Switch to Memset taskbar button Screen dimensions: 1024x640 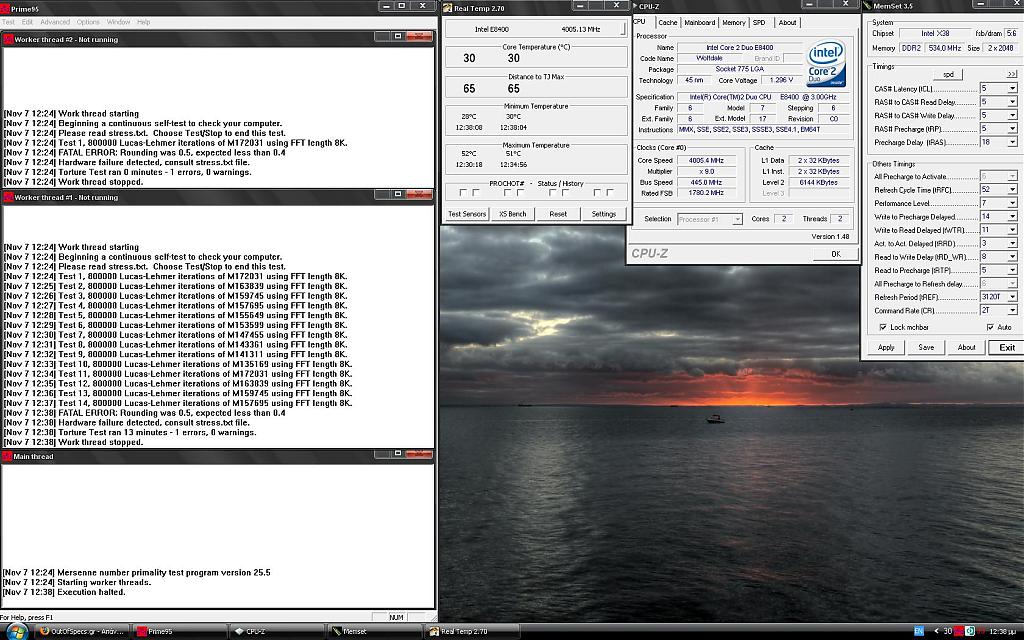click(374, 632)
